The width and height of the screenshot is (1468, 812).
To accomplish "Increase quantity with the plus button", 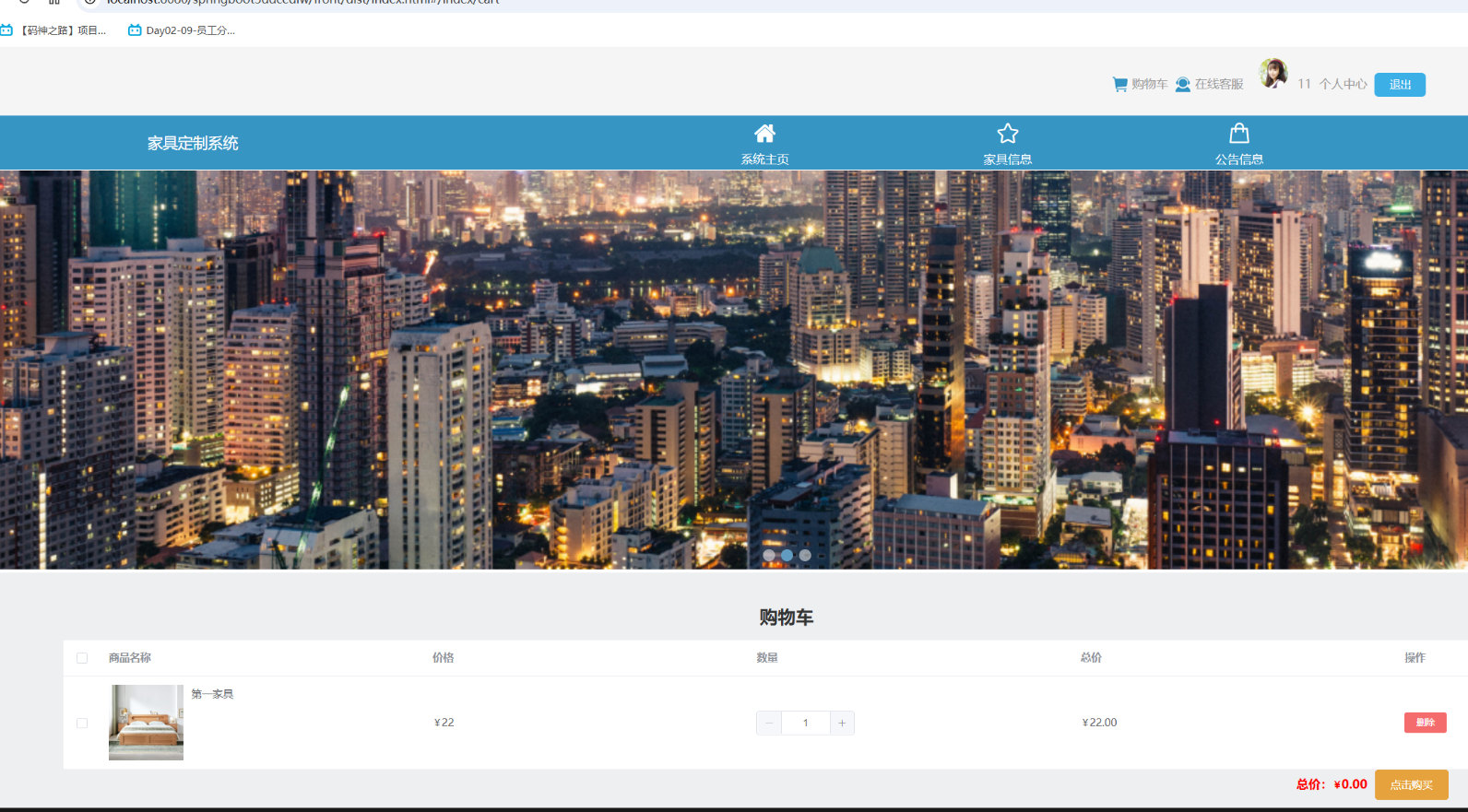I will point(842,724).
